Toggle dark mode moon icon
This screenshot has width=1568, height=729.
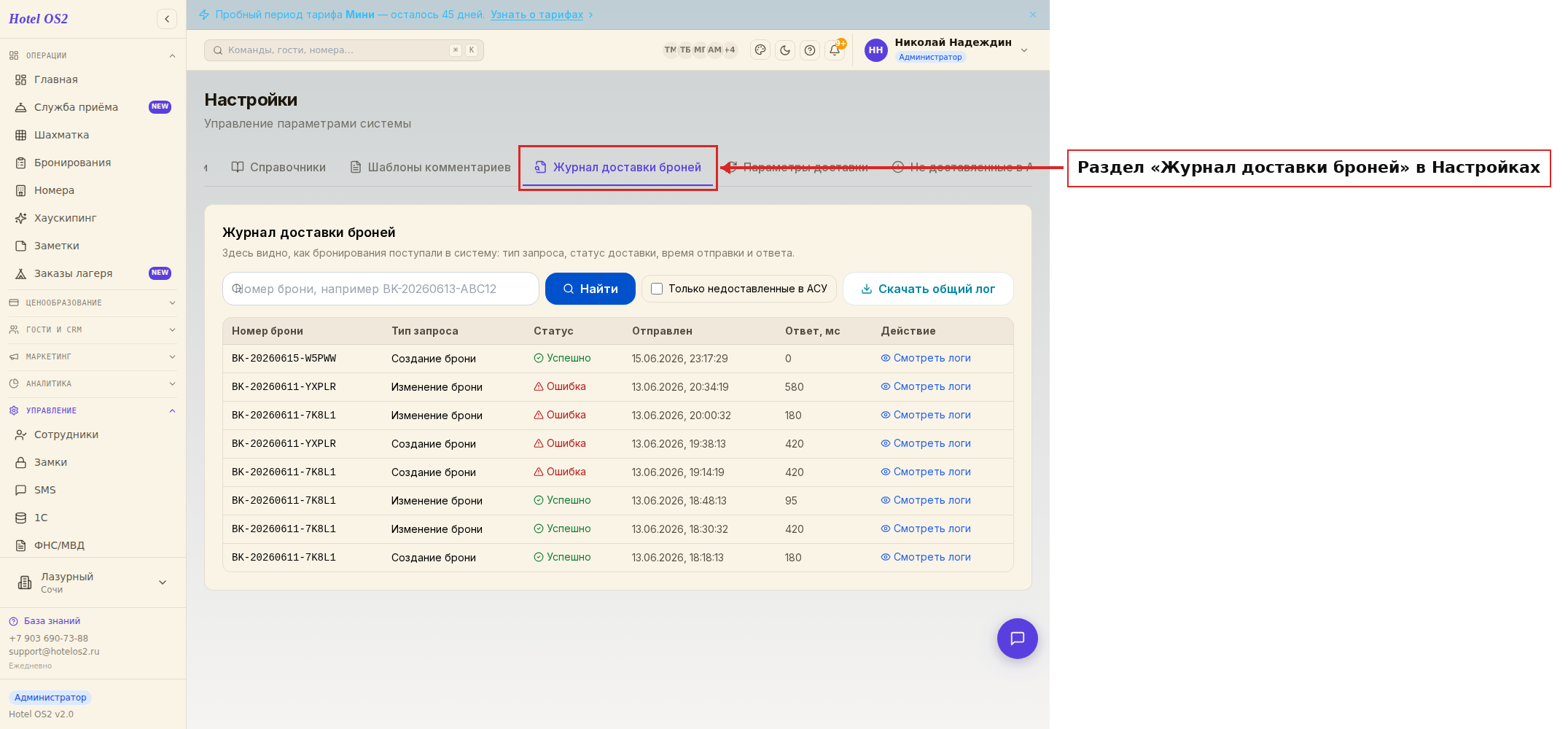pos(785,50)
